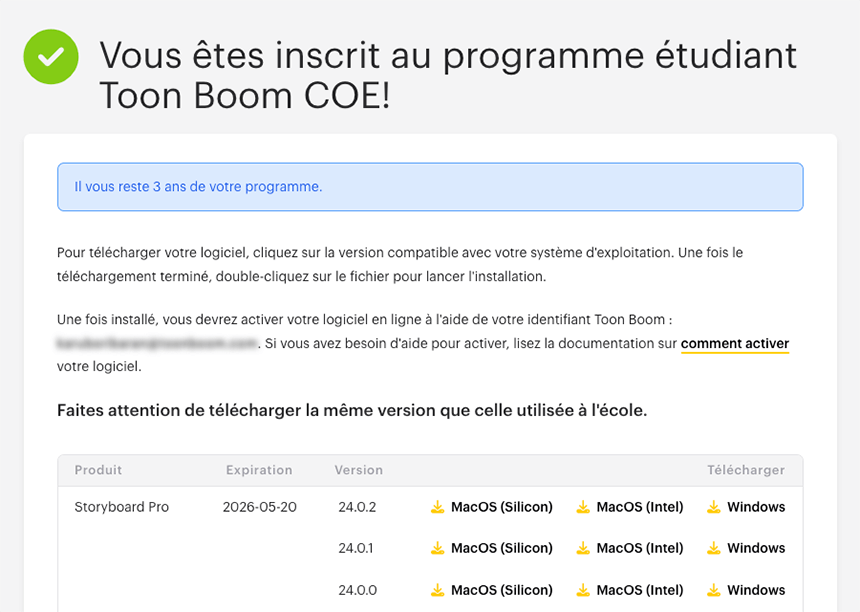860x612 pixels.
Task: Click download icon for 24.0.2 Windows
Action: click(x=713, y=507)
